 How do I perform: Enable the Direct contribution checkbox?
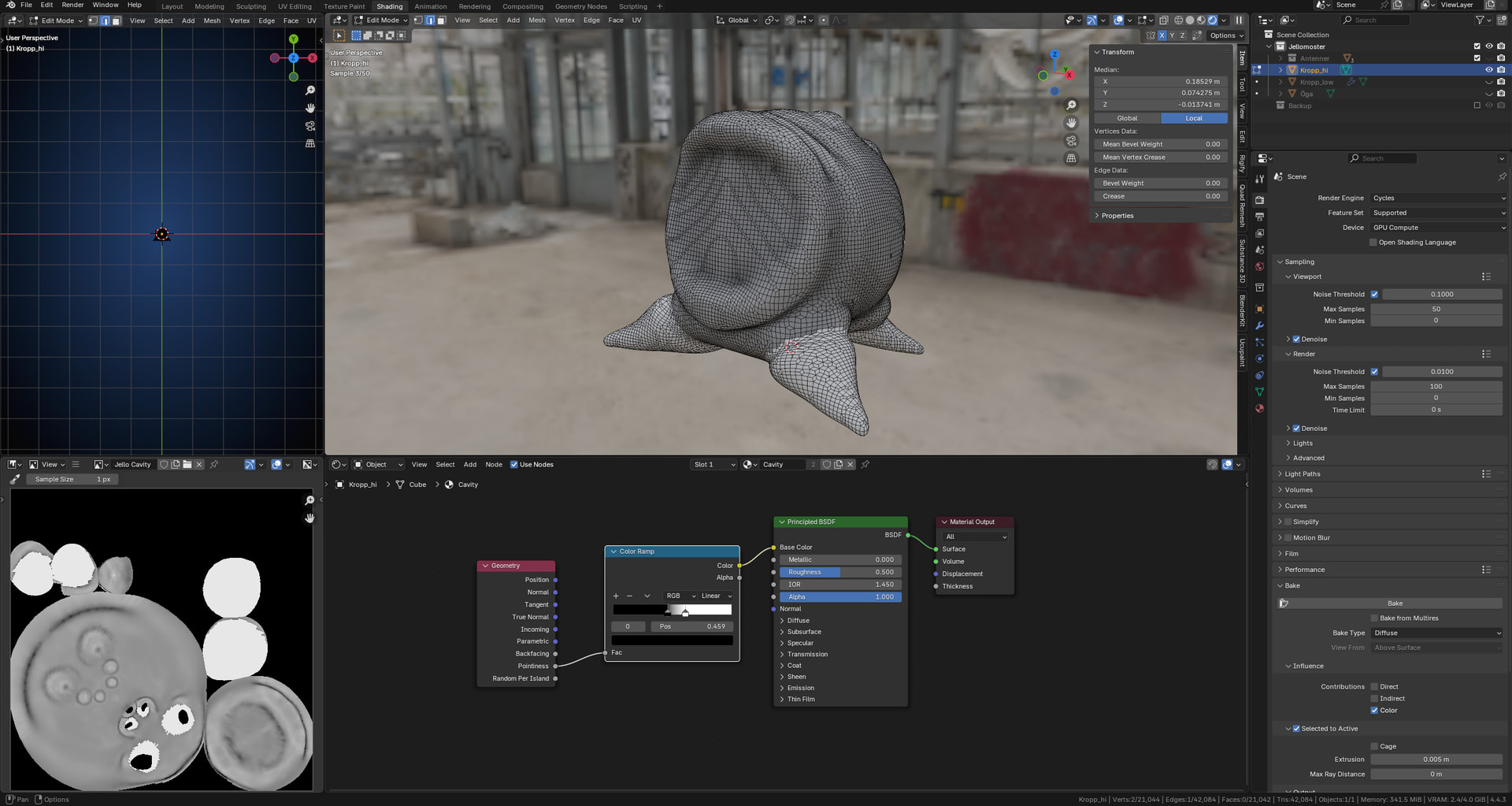tap(1374, 687)
